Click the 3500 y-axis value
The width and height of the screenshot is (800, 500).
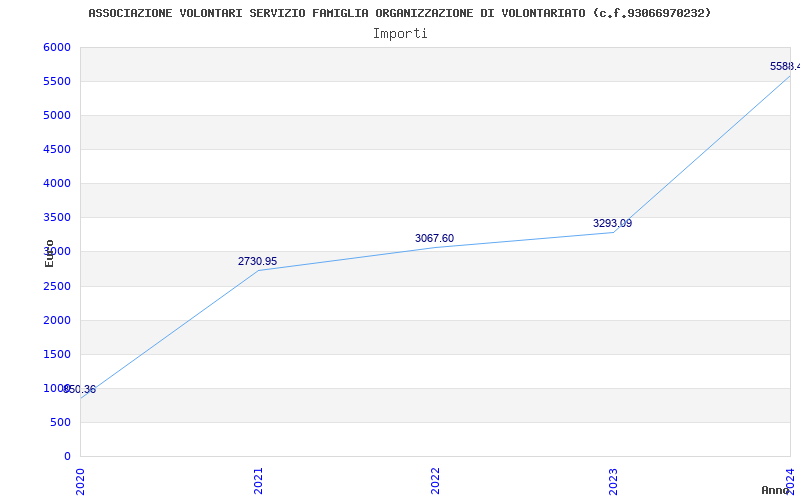57,218
